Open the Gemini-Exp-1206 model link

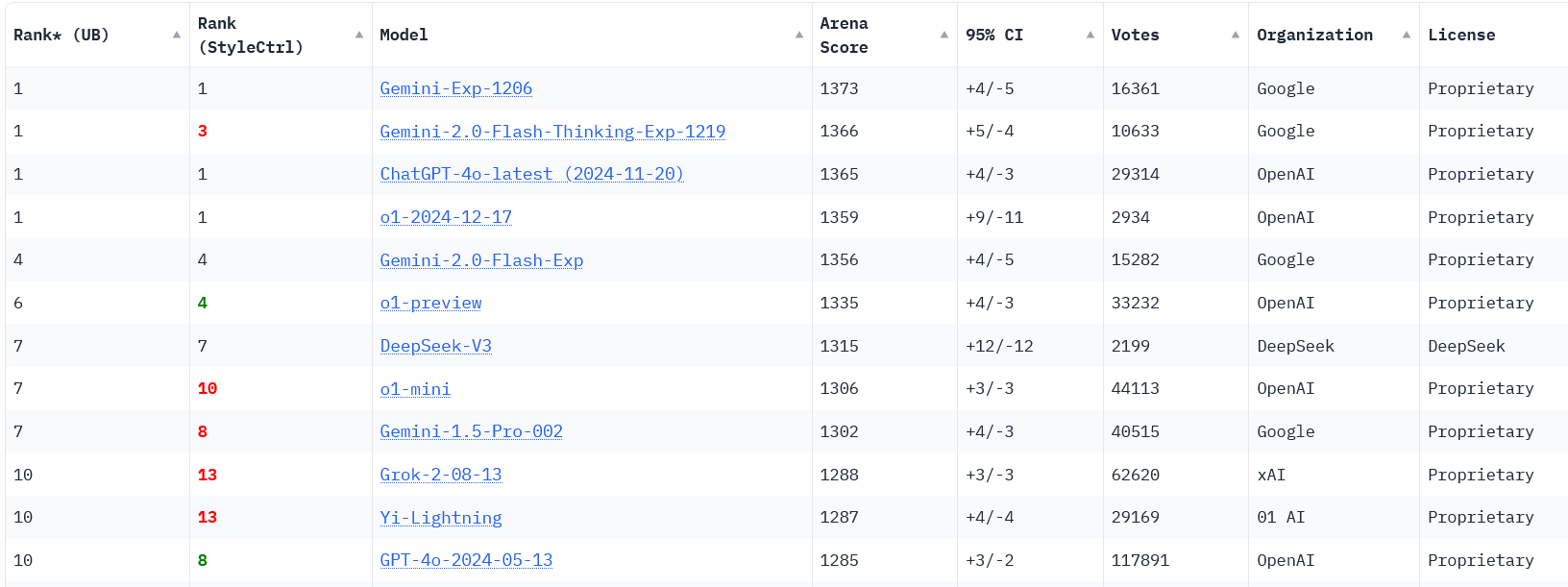[456, 88]
